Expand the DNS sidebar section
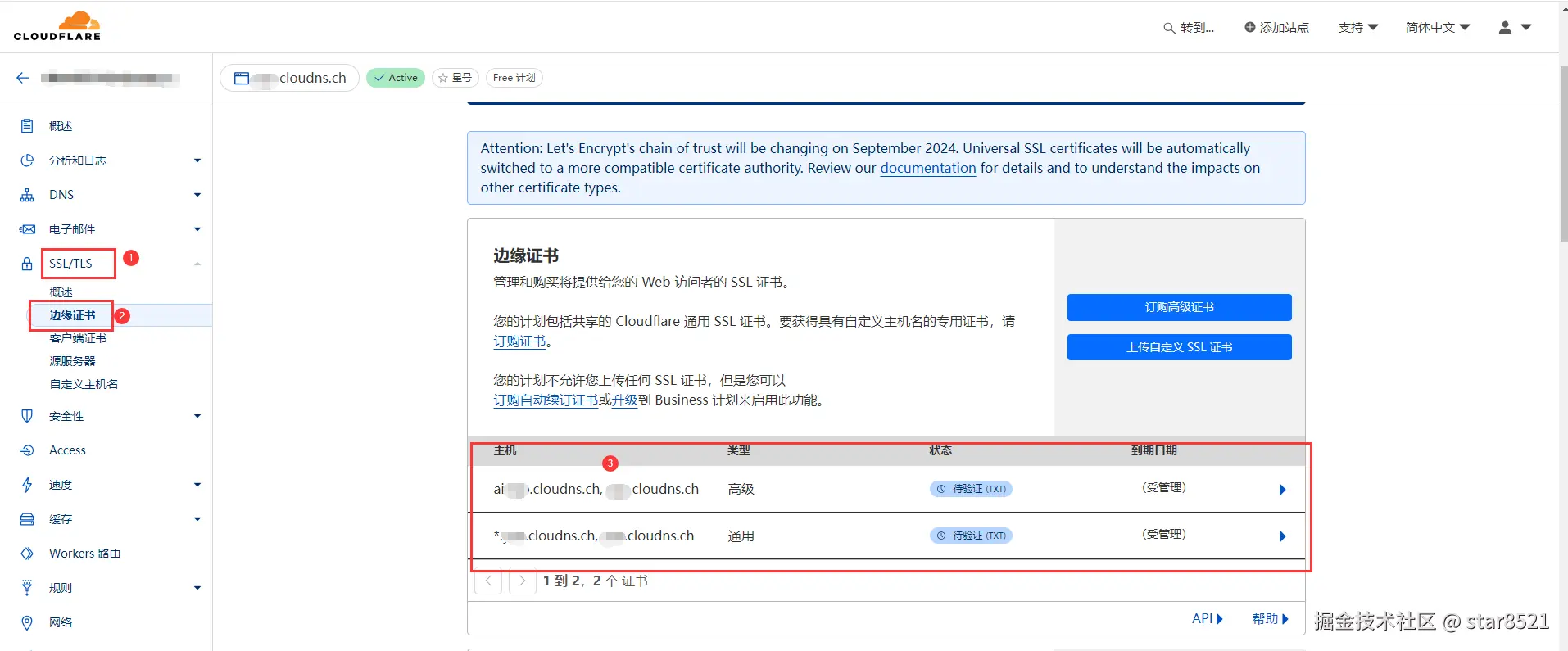 [197, 195]
